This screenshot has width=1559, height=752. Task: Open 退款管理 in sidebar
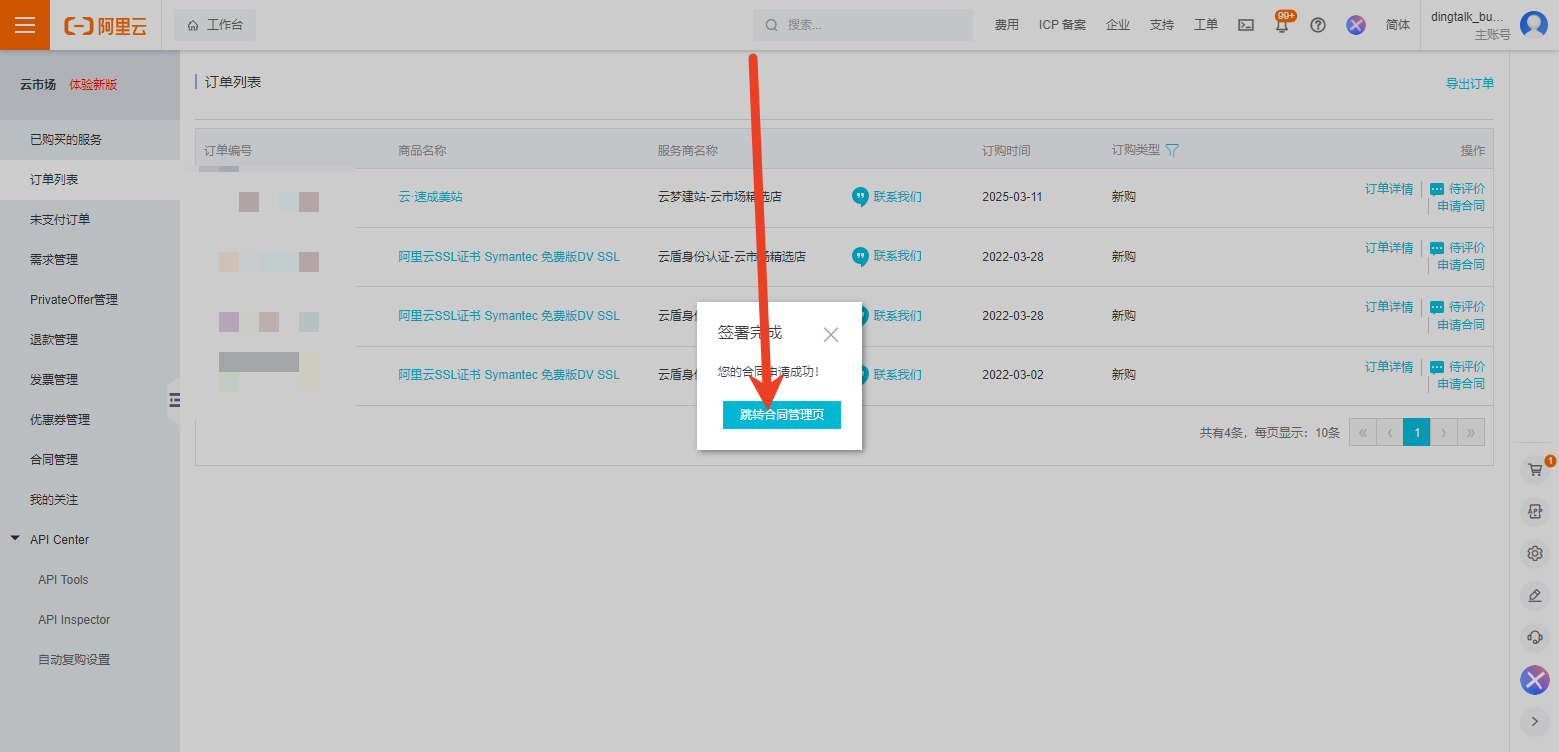pyautogui.click(x=90, y=340)
